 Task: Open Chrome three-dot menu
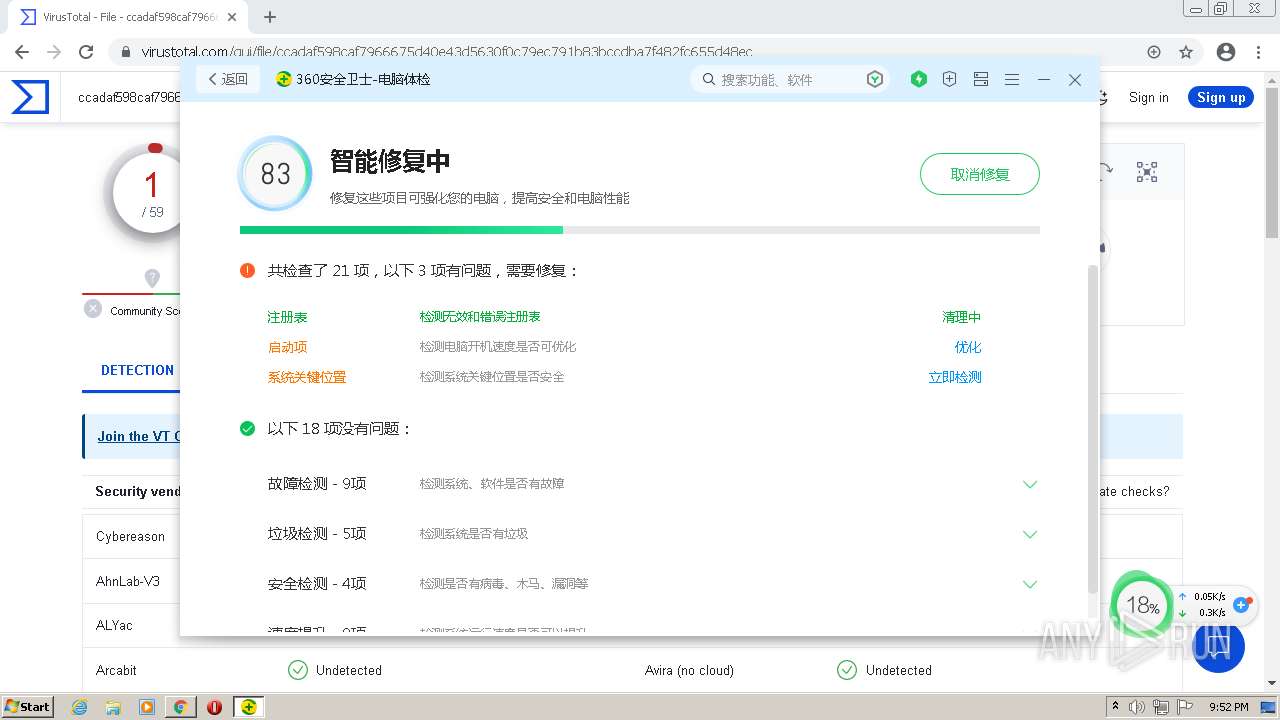tap(1258, 52)
